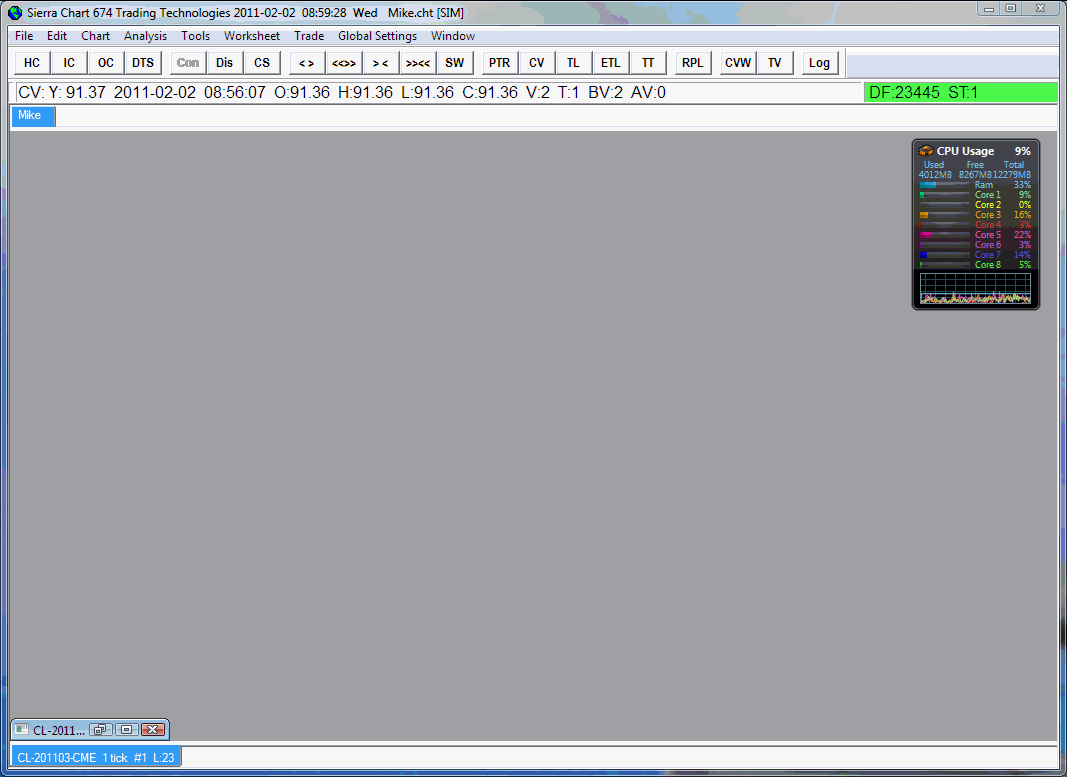Open the Edit menu
Viewport: 1067px width, 777px height.
coord(56,36)
